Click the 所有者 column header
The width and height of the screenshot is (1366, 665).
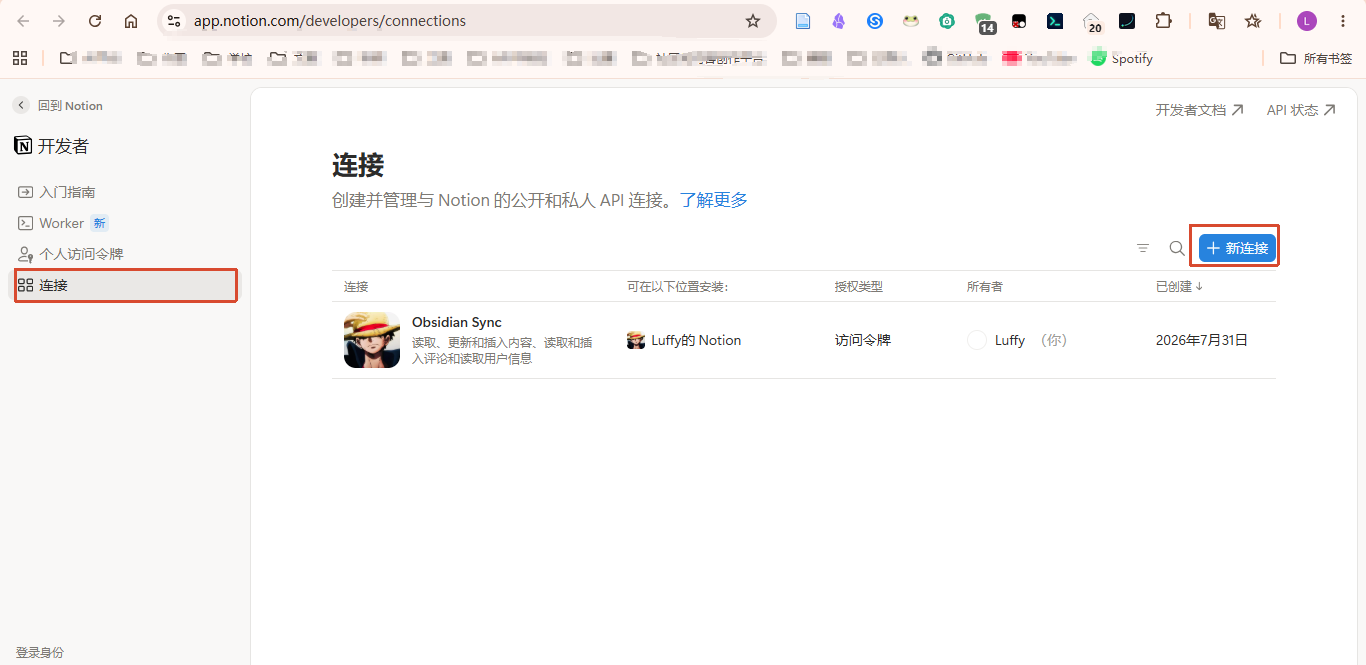click(x=985, y=286)
